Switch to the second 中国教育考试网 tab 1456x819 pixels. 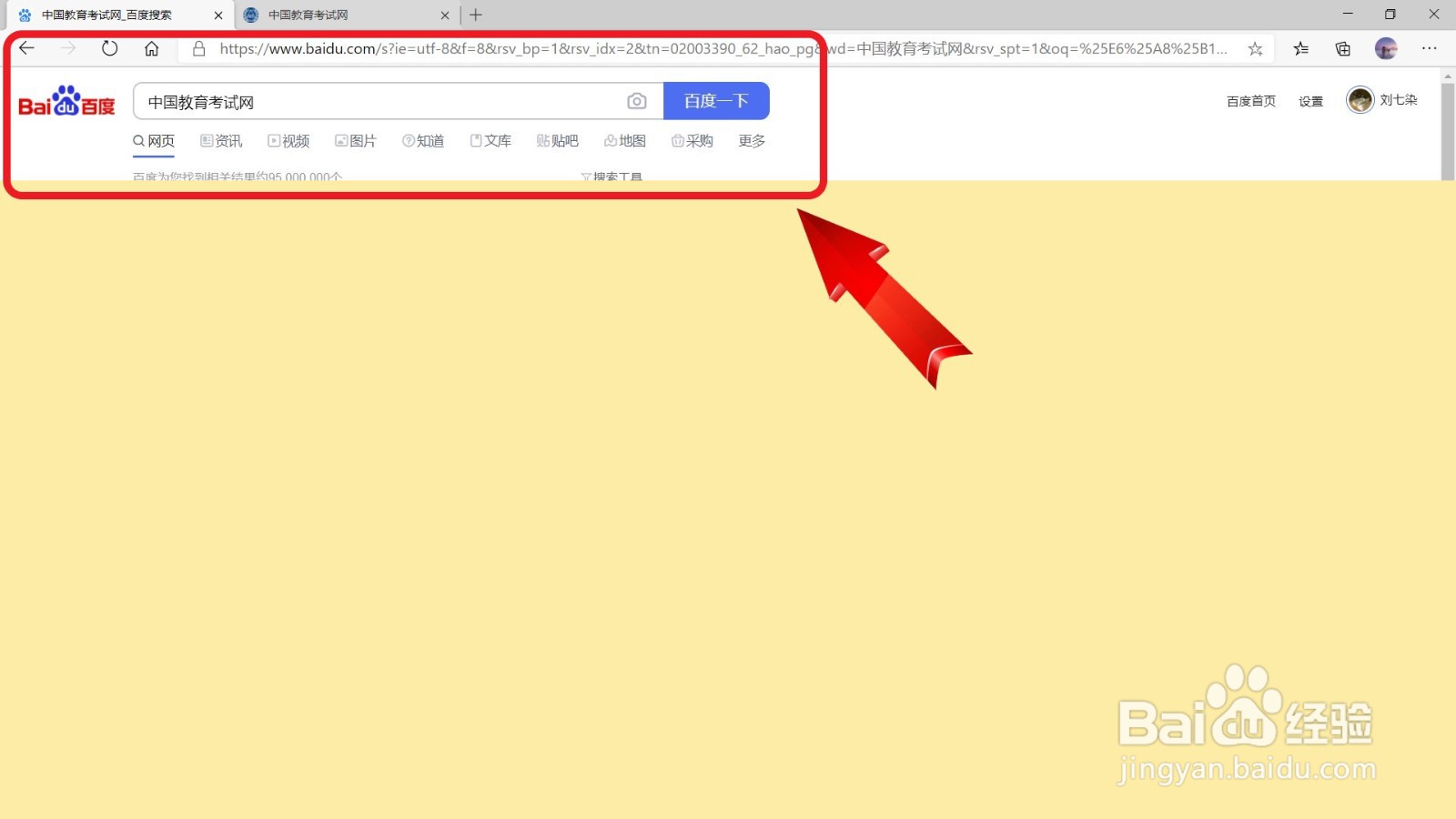346,15
